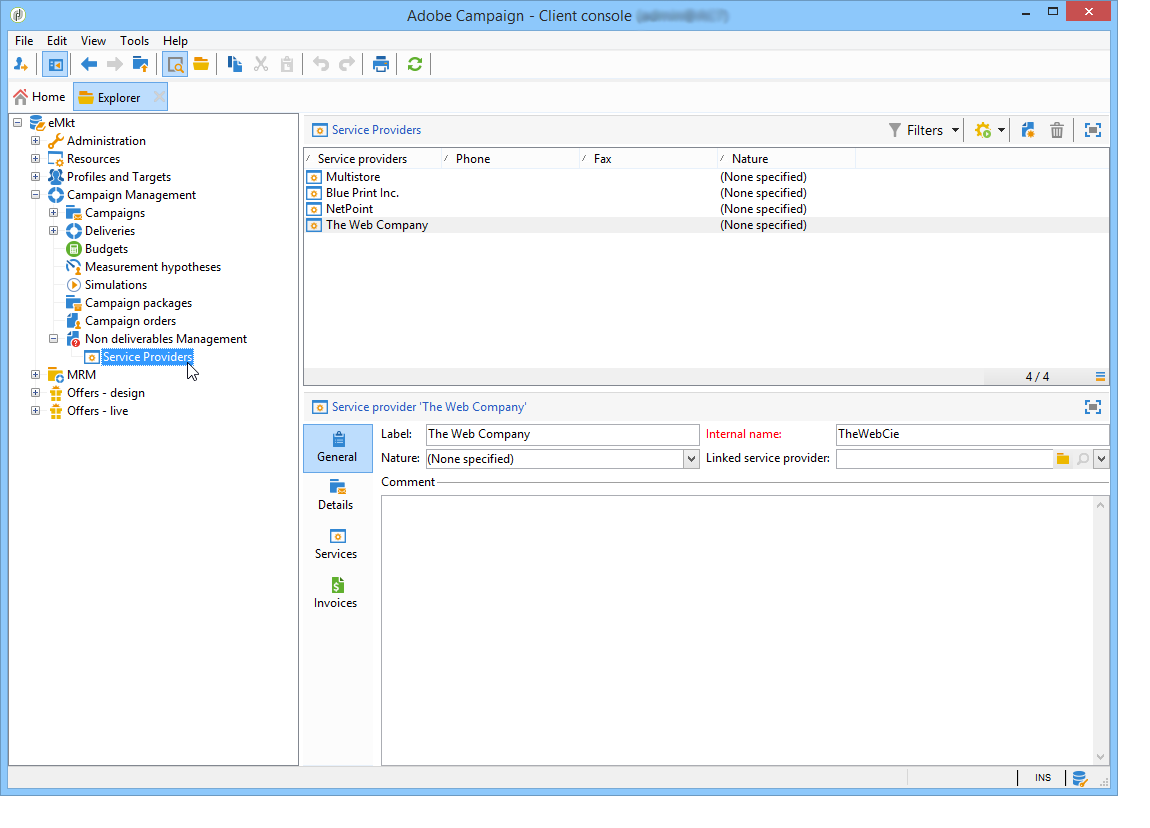Sort by the Nature column header
1150x828 pixels.
coord(786,158)
